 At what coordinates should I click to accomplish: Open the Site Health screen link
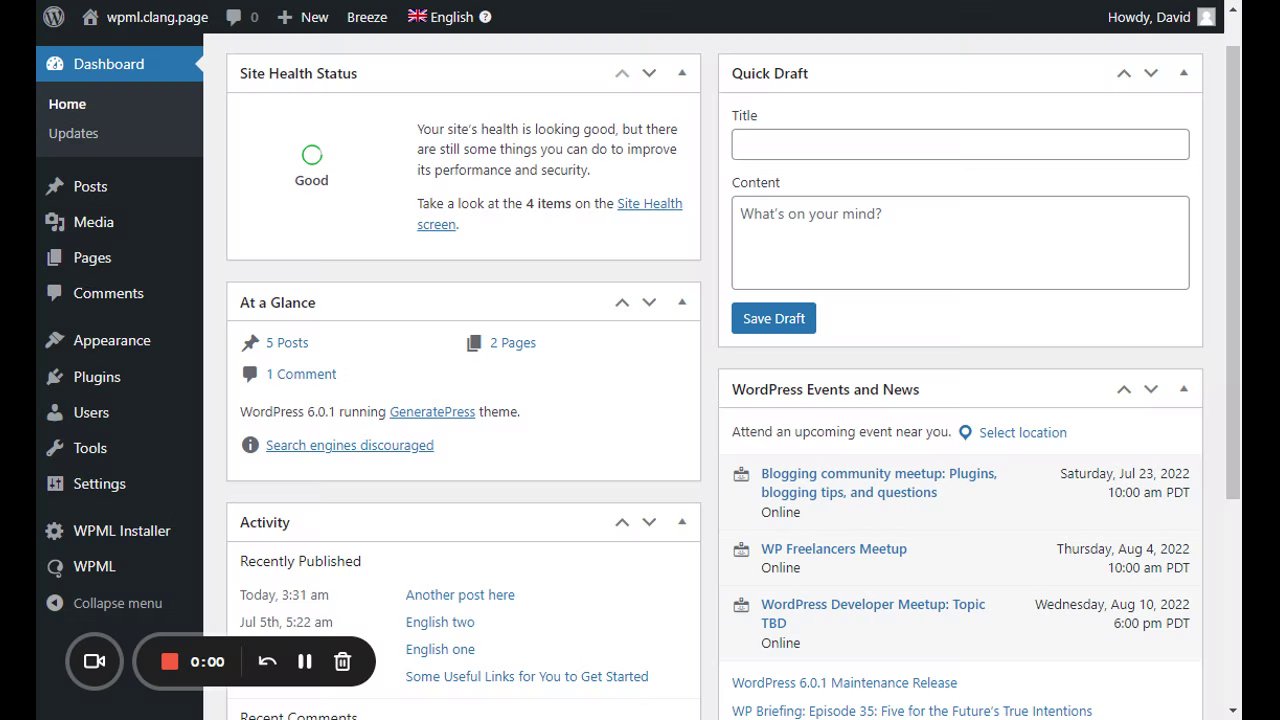click(x=649, y=204)
